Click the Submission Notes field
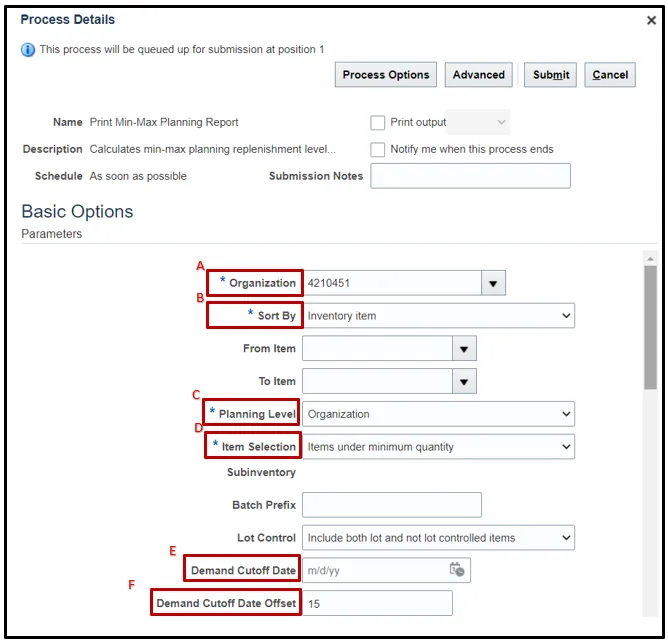This screenshot has height=643, width=668. point(470,176)
